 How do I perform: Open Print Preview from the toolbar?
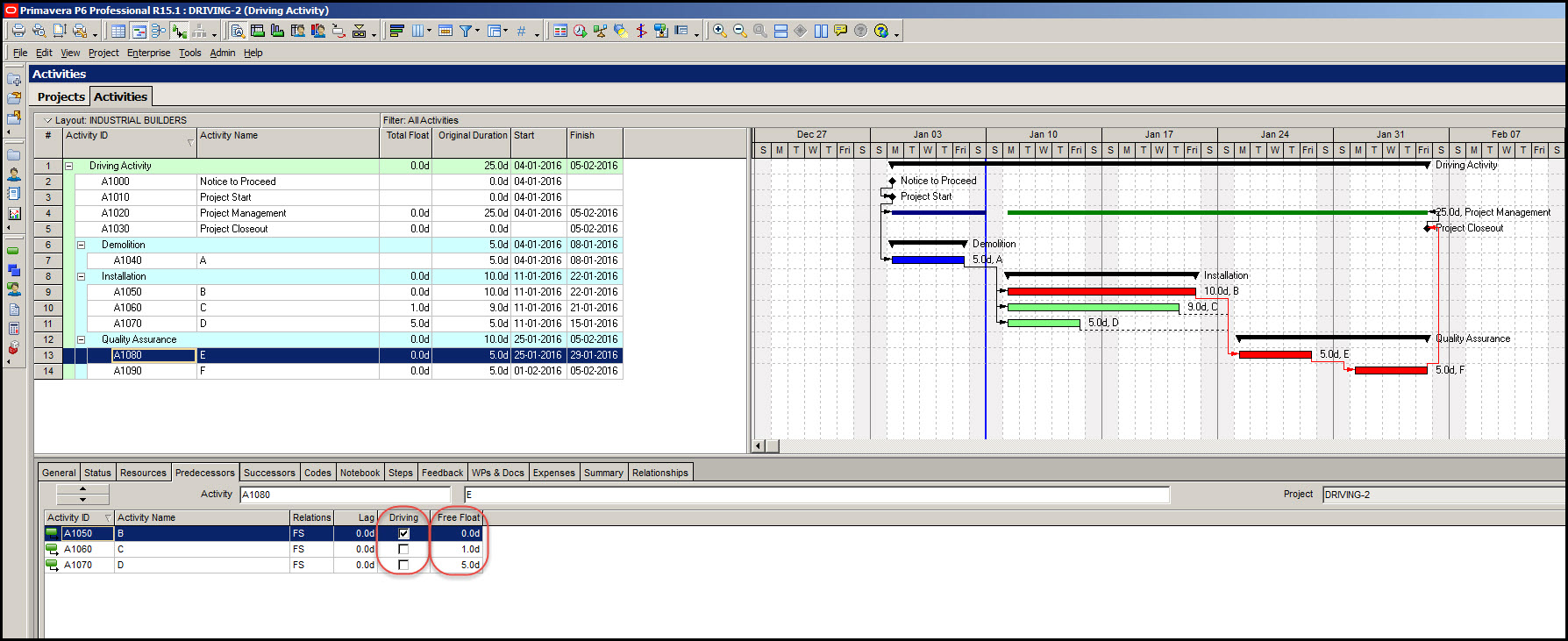click(x=39, y=31)
